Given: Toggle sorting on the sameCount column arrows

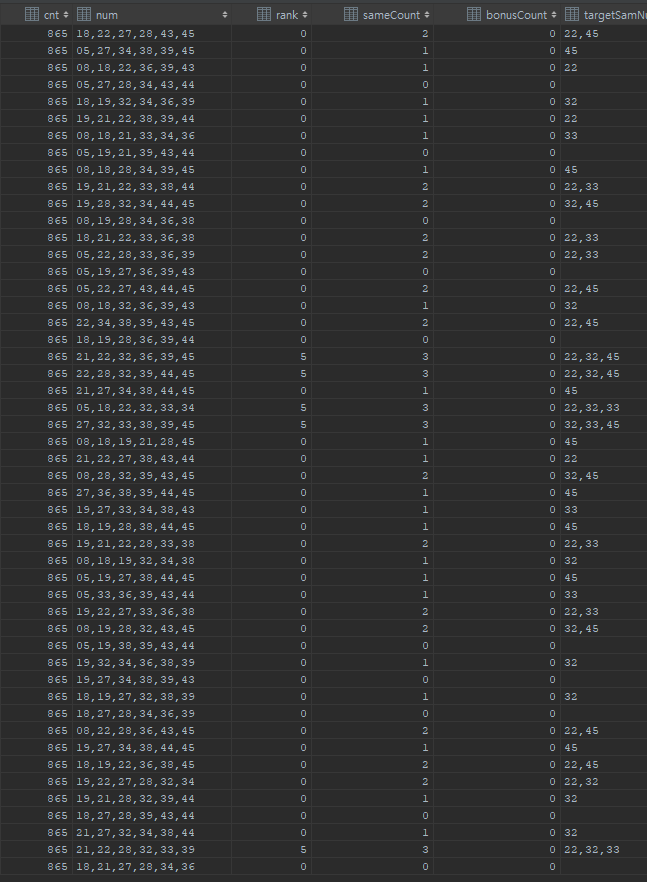Looking at the screenshot, I should [427, 15].
